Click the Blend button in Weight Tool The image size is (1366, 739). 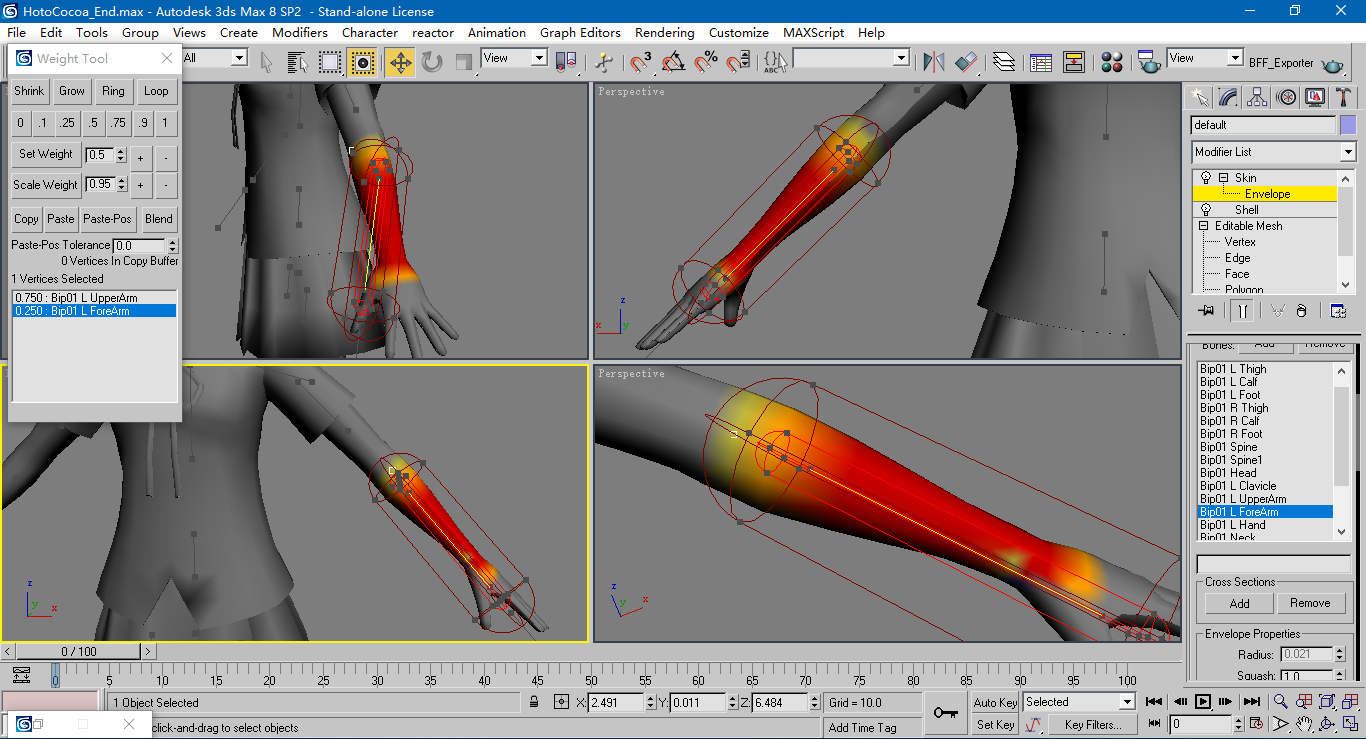159,219
